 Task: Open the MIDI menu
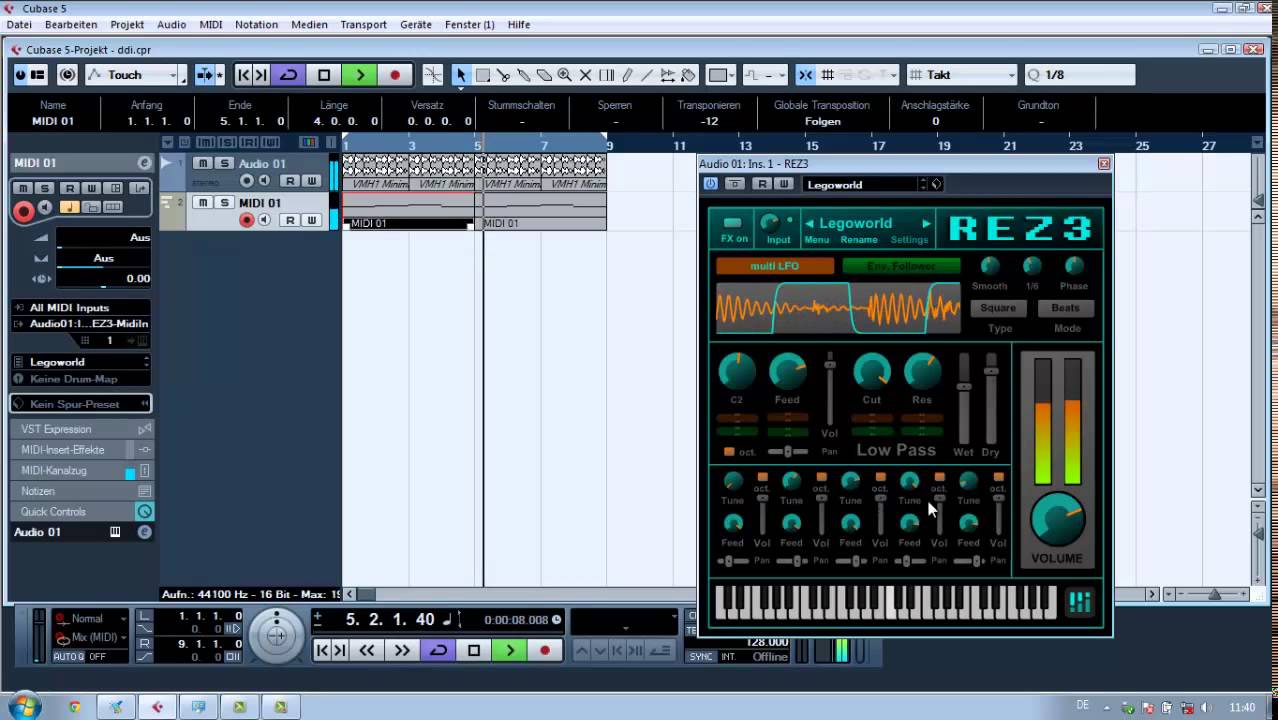tap(211, 24)
